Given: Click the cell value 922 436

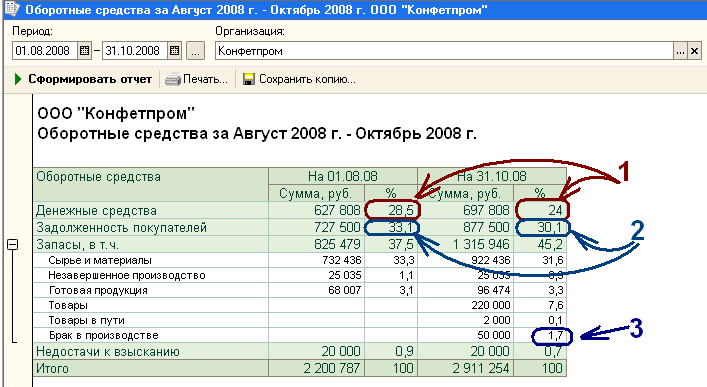Looking at the screenshot, I should point(491,260).
